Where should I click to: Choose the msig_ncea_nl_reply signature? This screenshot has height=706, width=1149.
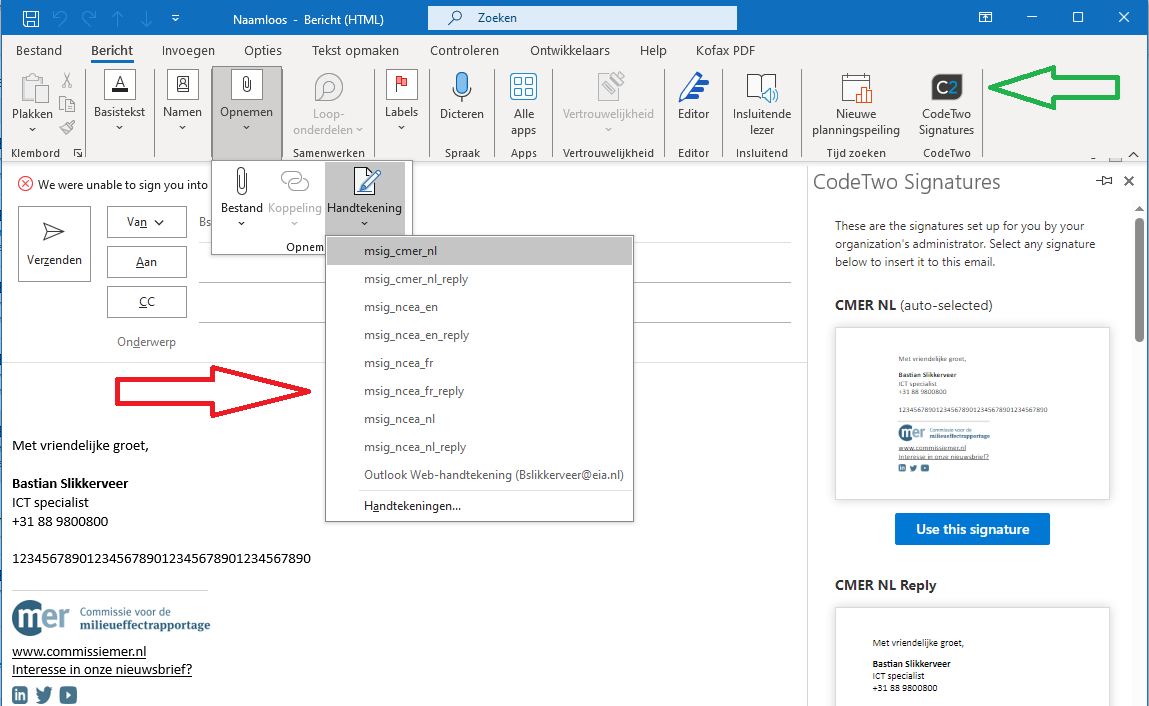point(479,446)
